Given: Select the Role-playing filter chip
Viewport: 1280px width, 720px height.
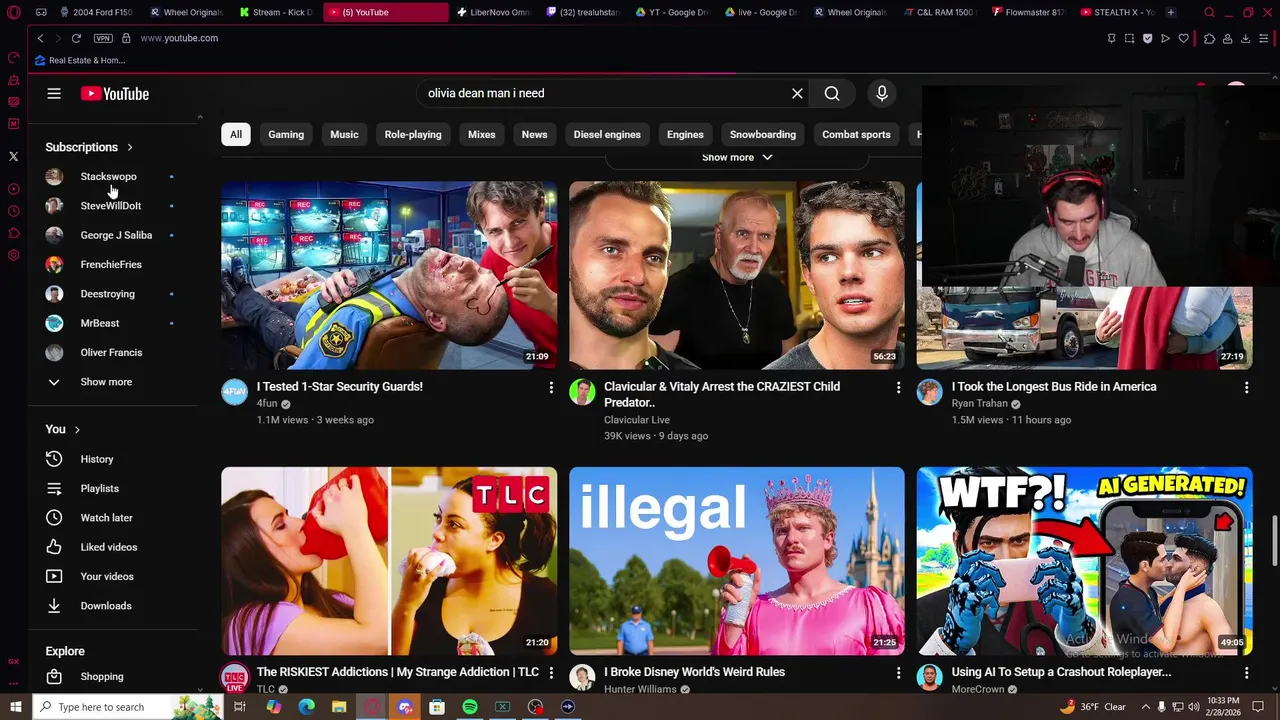Looking at the screenshot, I should click(413, 134).
